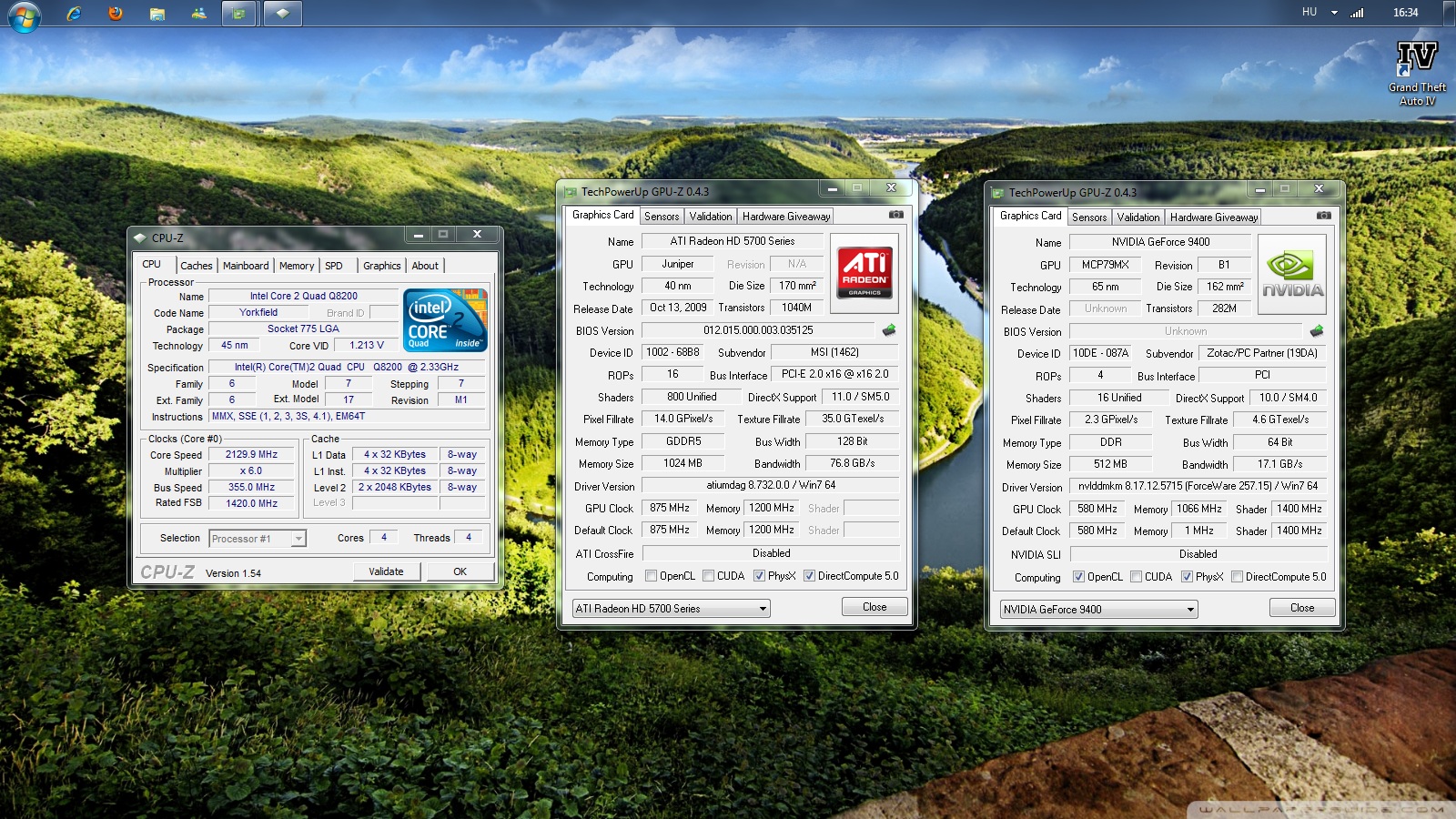1456x819 pixels.
Task: Open the SPD tab in CPU-Z
Action: click(334, 266)
